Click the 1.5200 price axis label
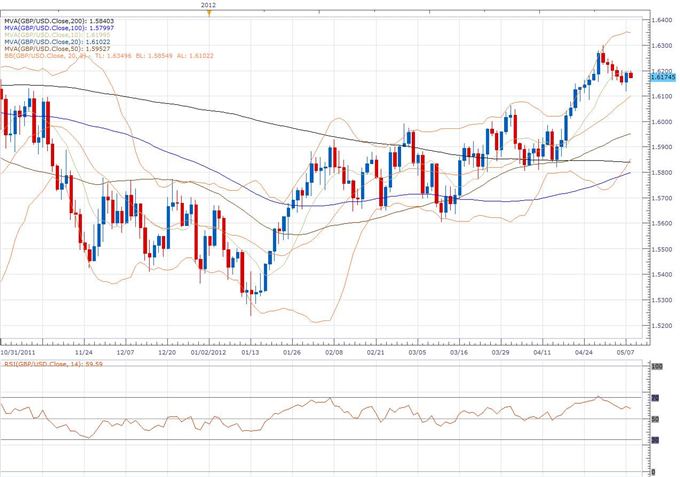 pyautogui.click(x=662, y=326)
